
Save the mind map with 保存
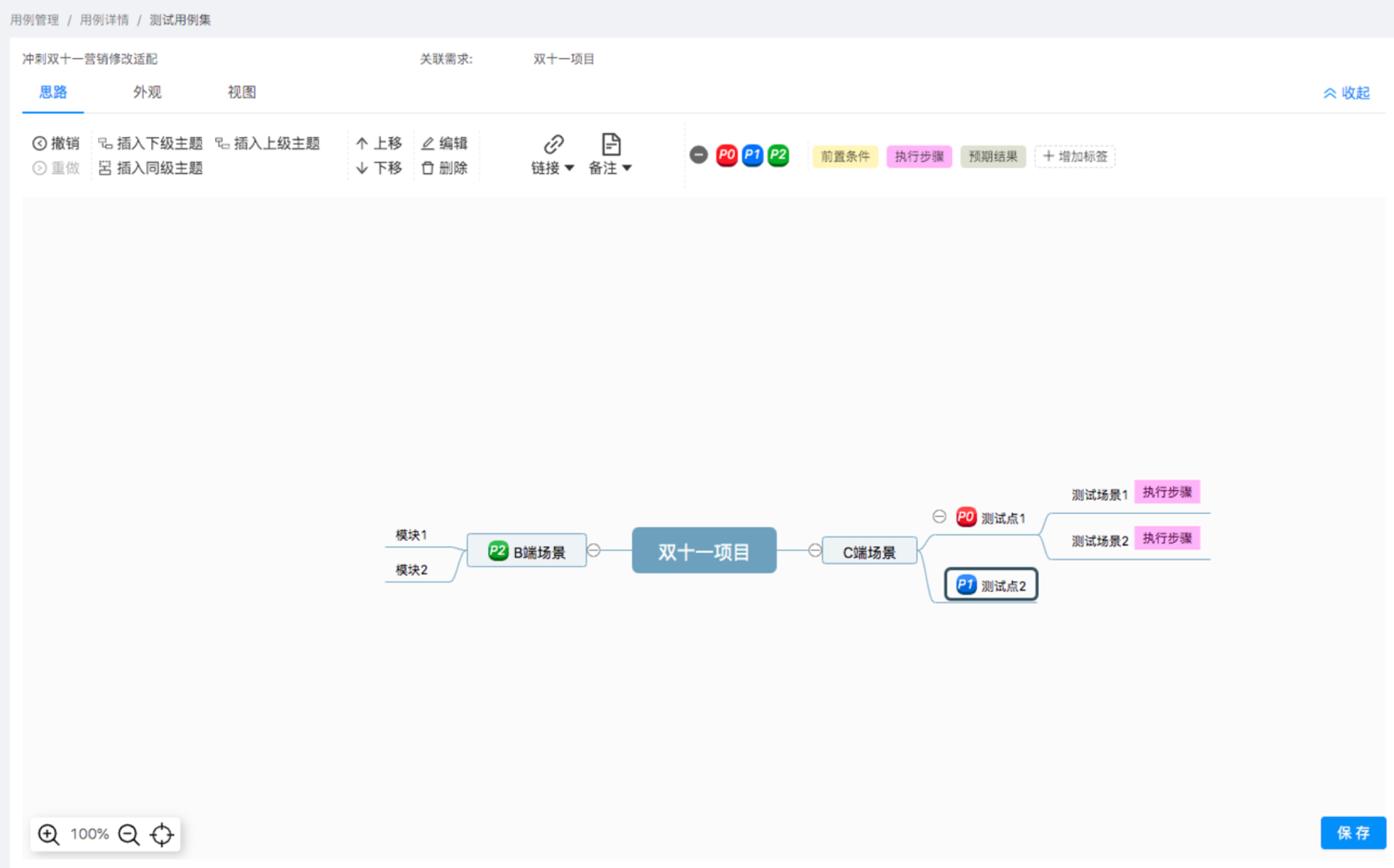click(x=1353, y=833)
